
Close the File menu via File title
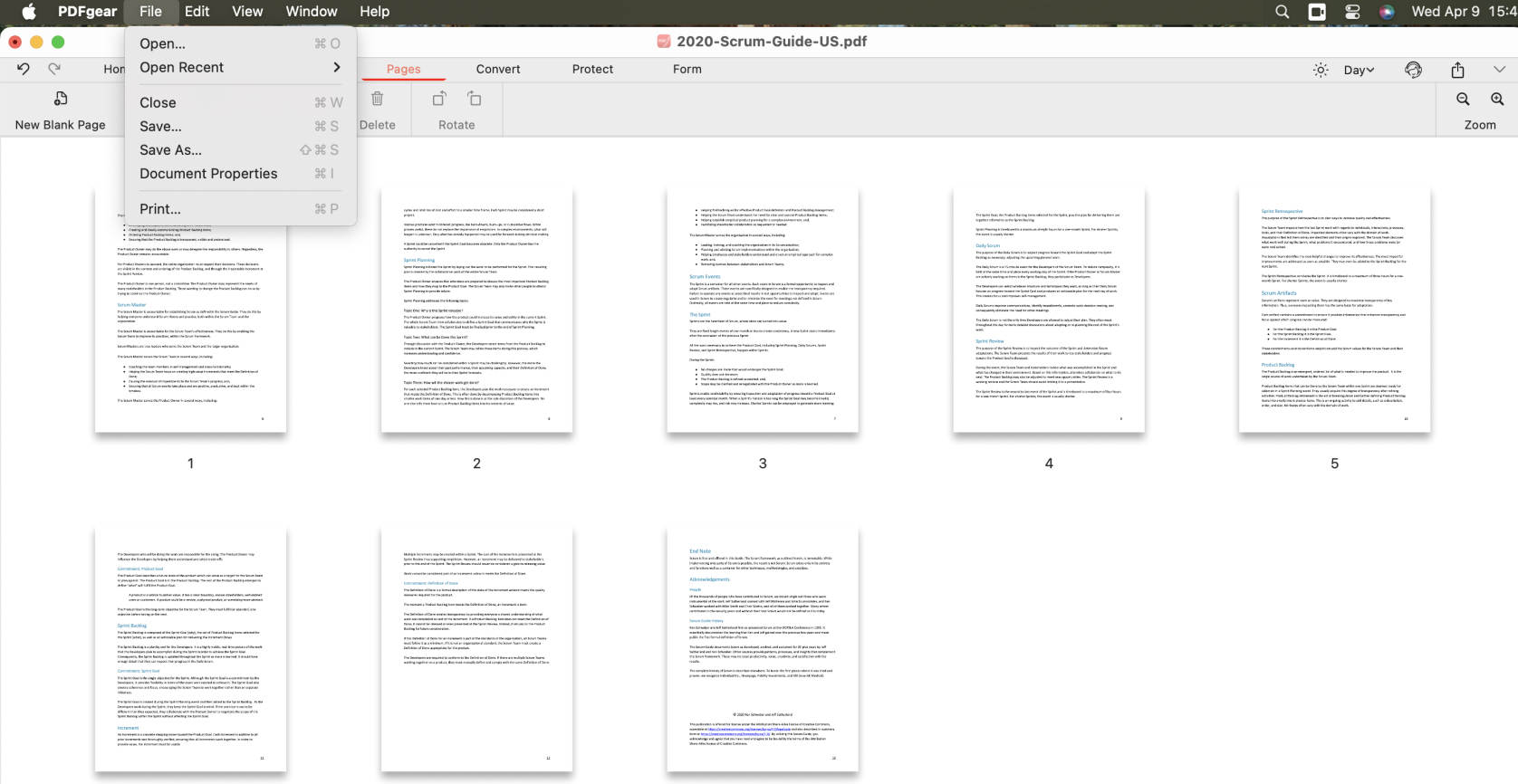150,12
